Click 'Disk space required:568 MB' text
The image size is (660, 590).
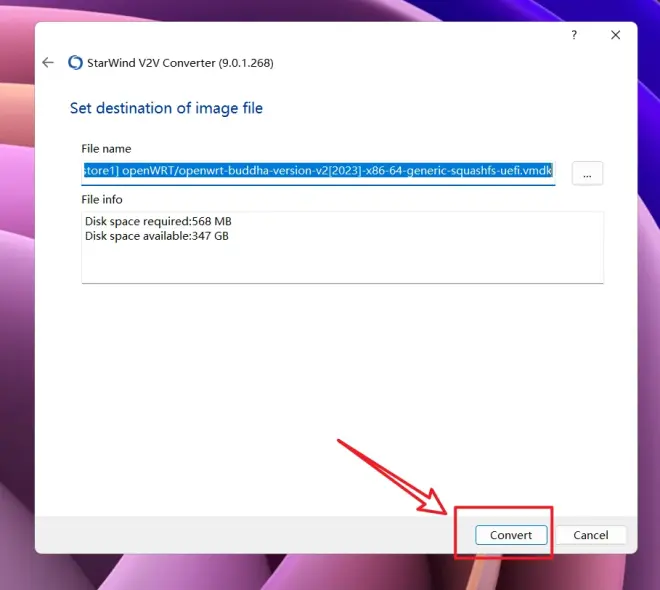coord(158,221)
